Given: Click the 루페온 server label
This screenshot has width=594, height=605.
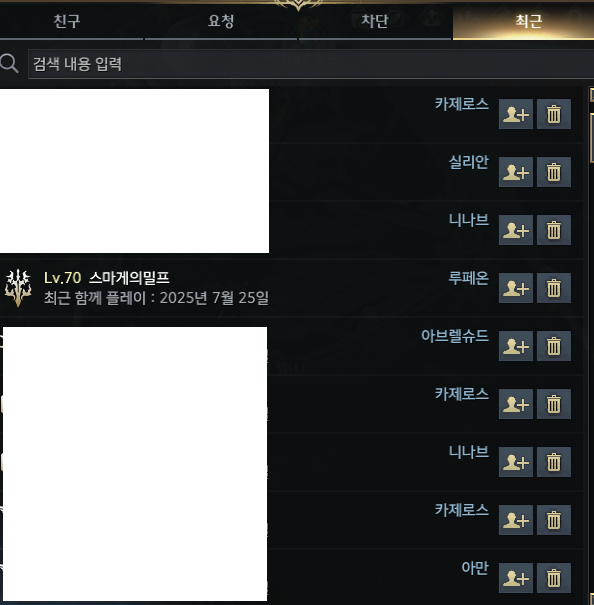Looking at the screenshot, I should click(469, 278).
